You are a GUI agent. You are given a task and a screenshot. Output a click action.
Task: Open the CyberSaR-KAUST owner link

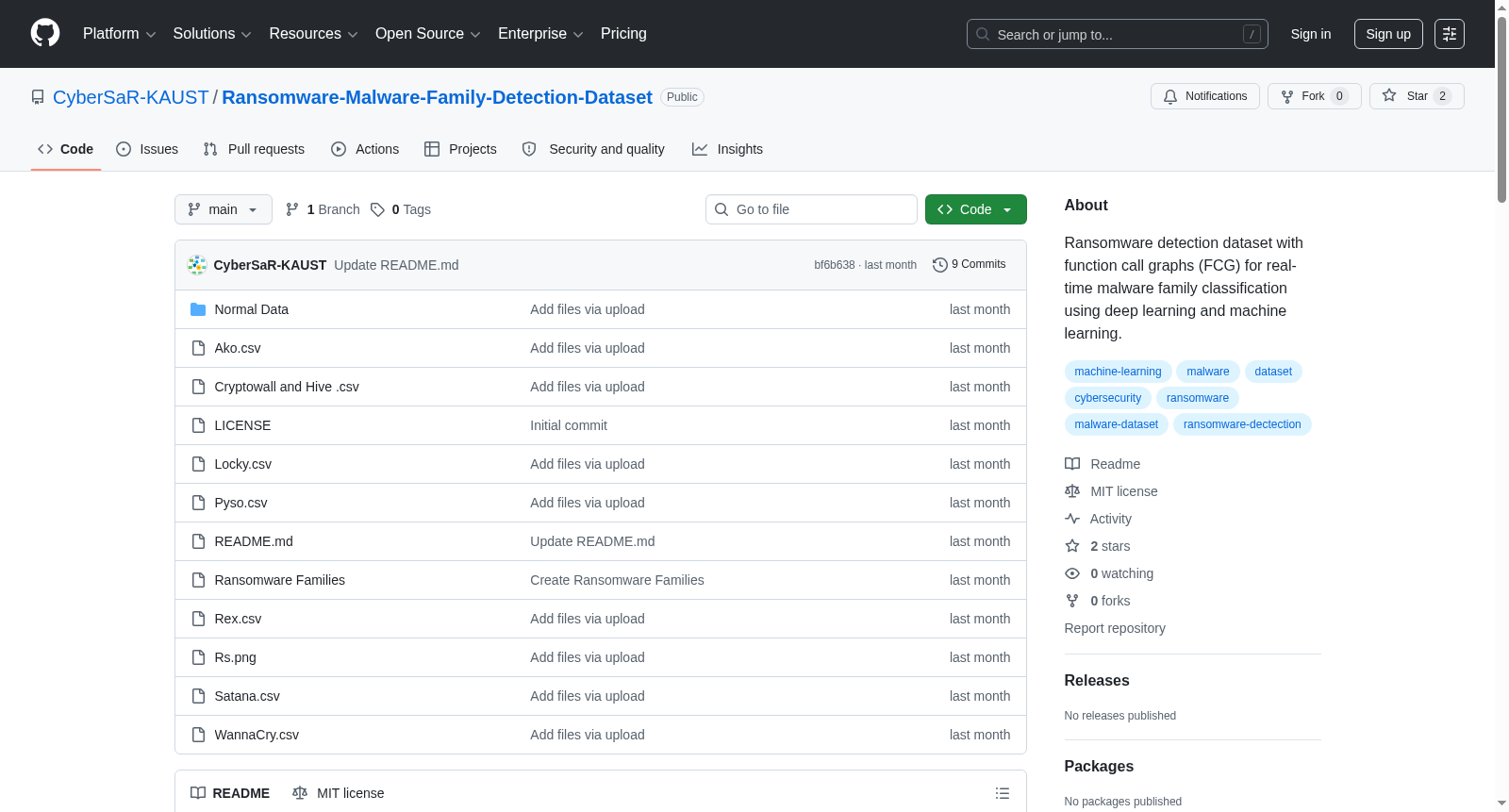pos(130,97)
